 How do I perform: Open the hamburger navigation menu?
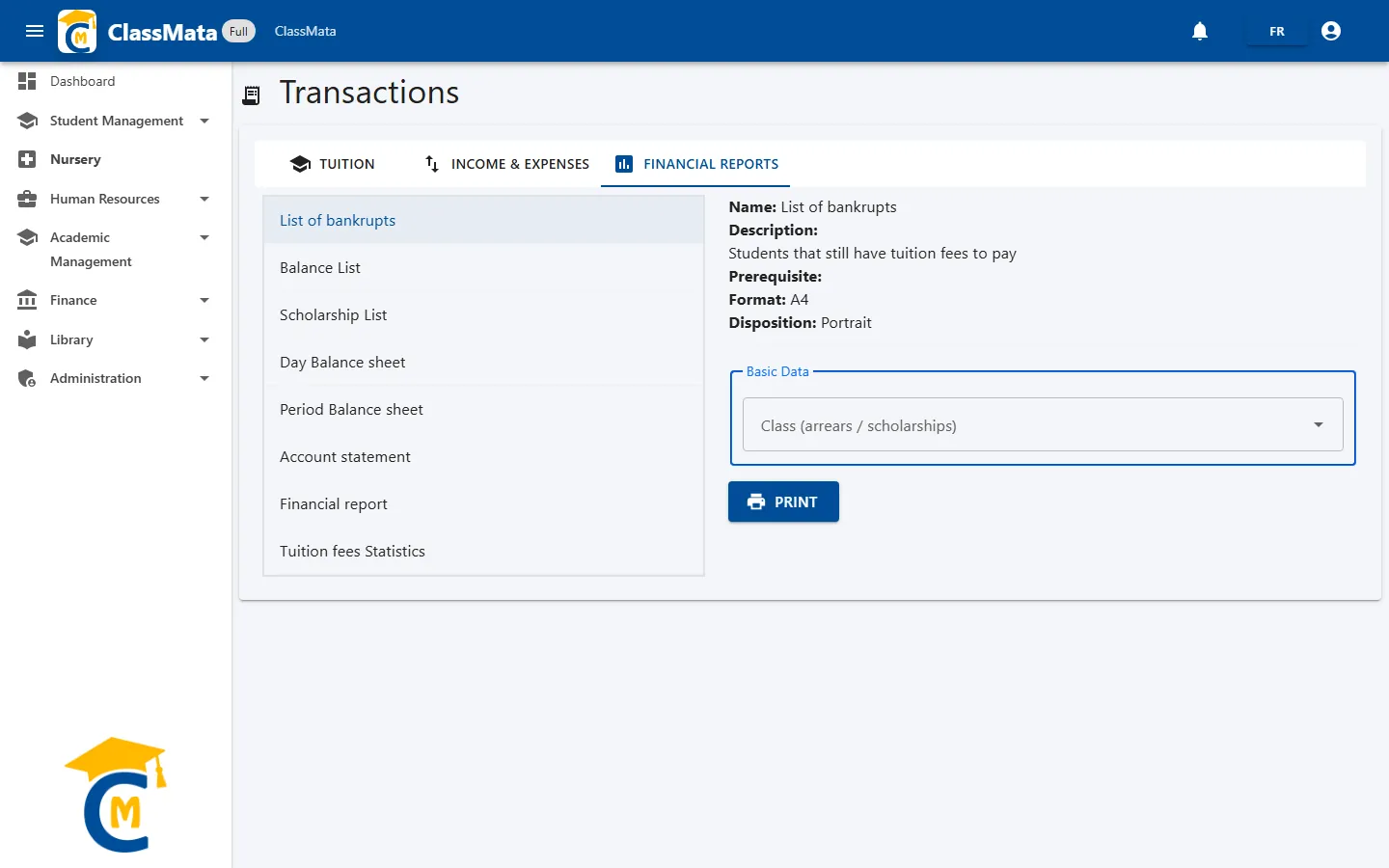tap(35, 31)
